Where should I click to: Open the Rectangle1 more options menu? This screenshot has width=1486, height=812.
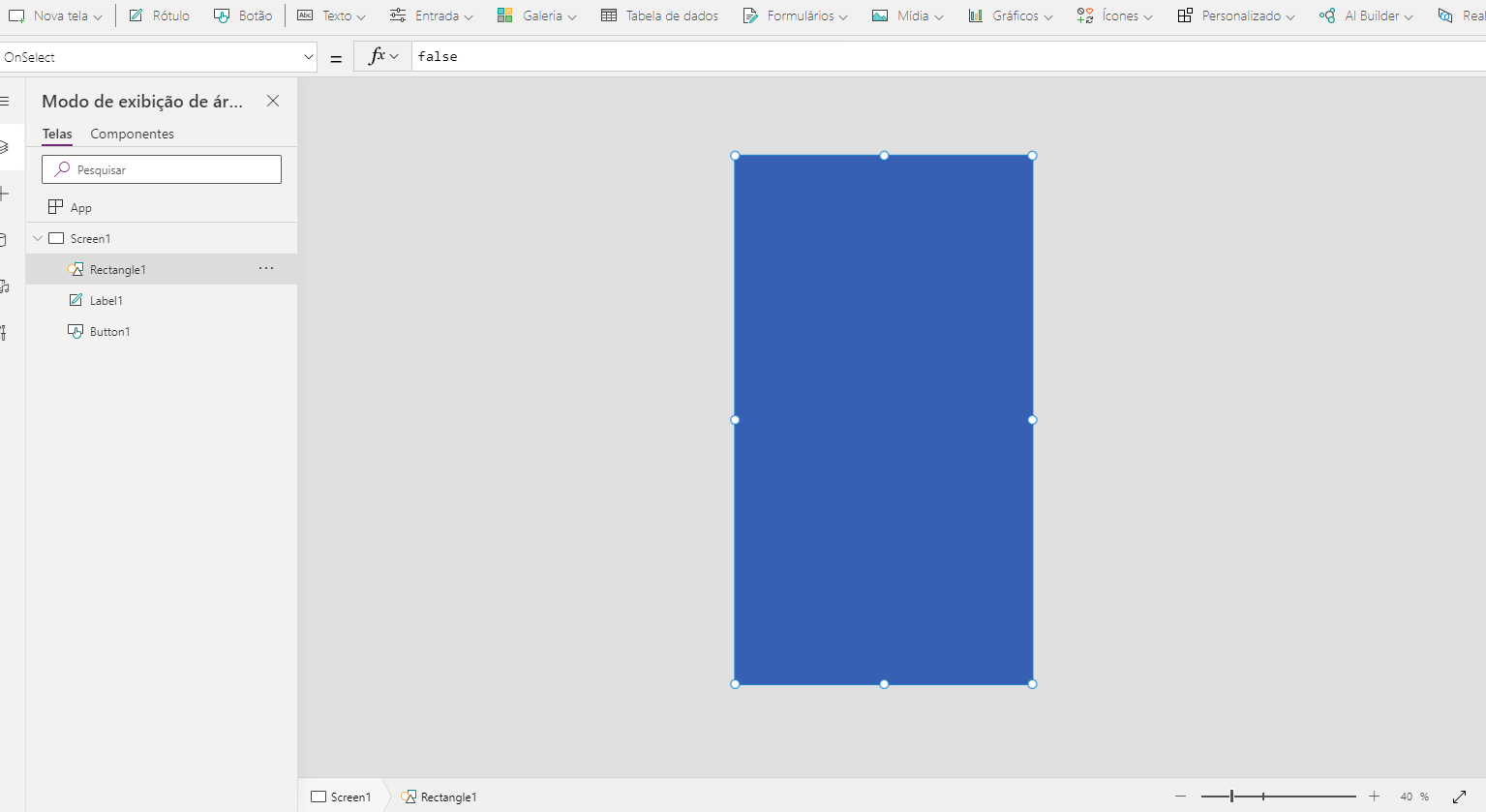pyautogui.click(x=266, y=268)
